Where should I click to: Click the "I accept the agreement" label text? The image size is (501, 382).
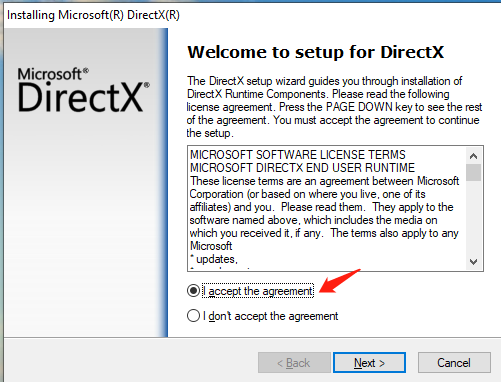click(x=258, y=291)
